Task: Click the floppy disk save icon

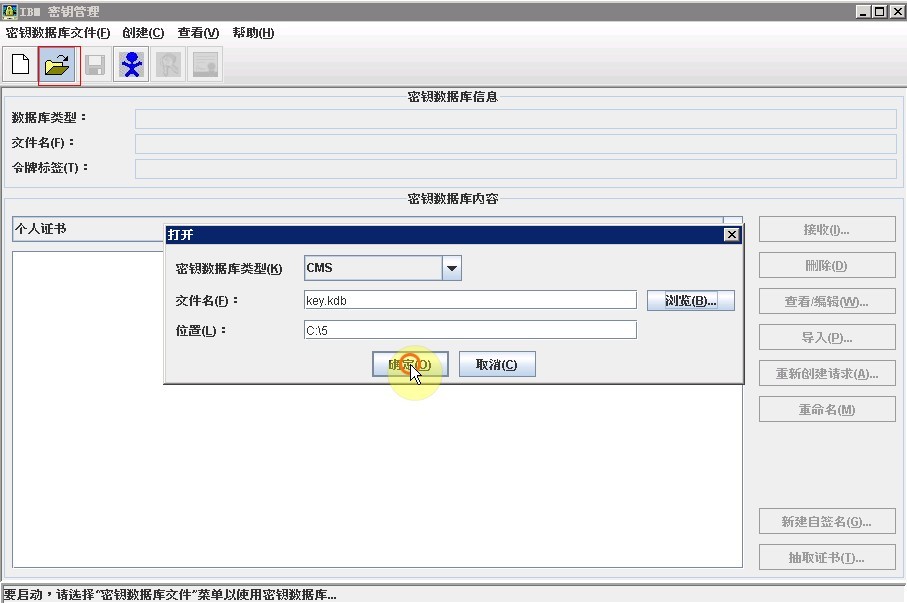Action: [95, 66]
